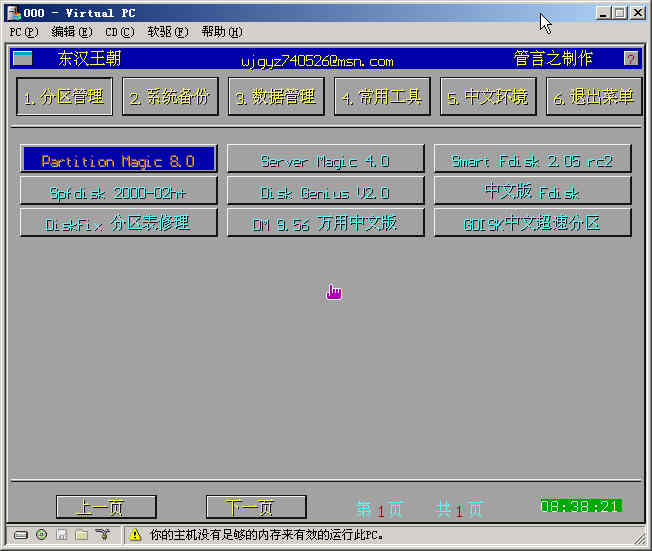Click the network adapter status icon

tap(102, 535)
